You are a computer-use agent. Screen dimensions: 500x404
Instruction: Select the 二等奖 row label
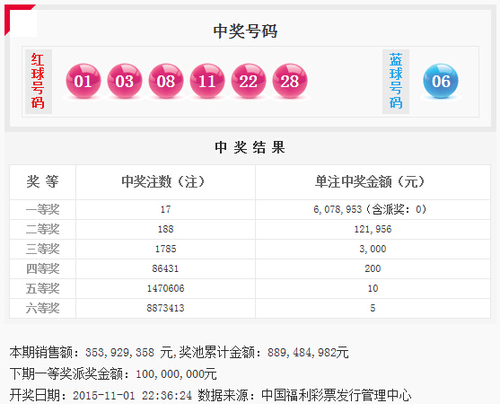[x=43, y=229]
